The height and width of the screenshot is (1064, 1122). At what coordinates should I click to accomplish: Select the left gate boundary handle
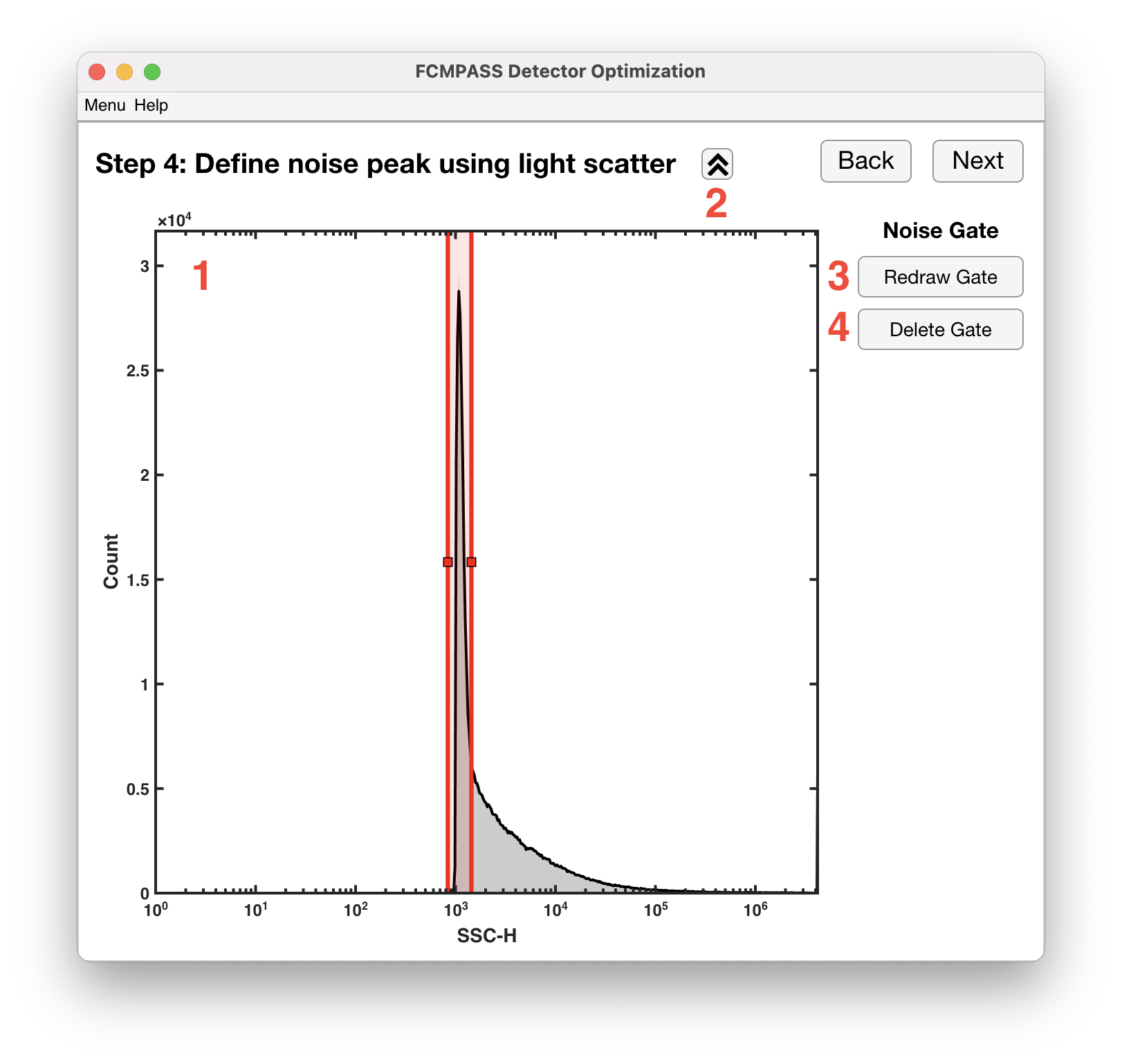point(448,562)
